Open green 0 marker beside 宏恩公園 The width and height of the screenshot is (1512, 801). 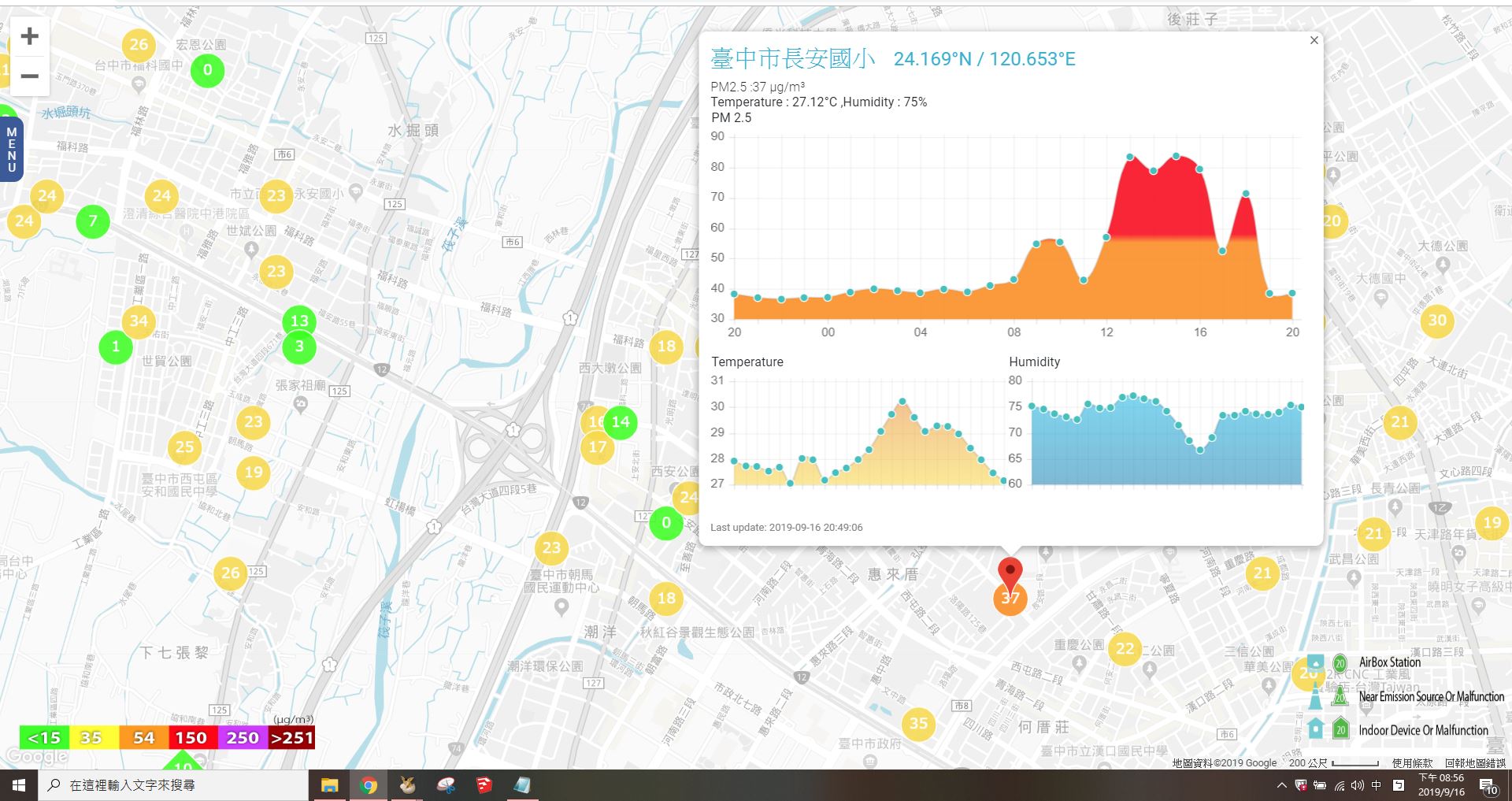207,70
